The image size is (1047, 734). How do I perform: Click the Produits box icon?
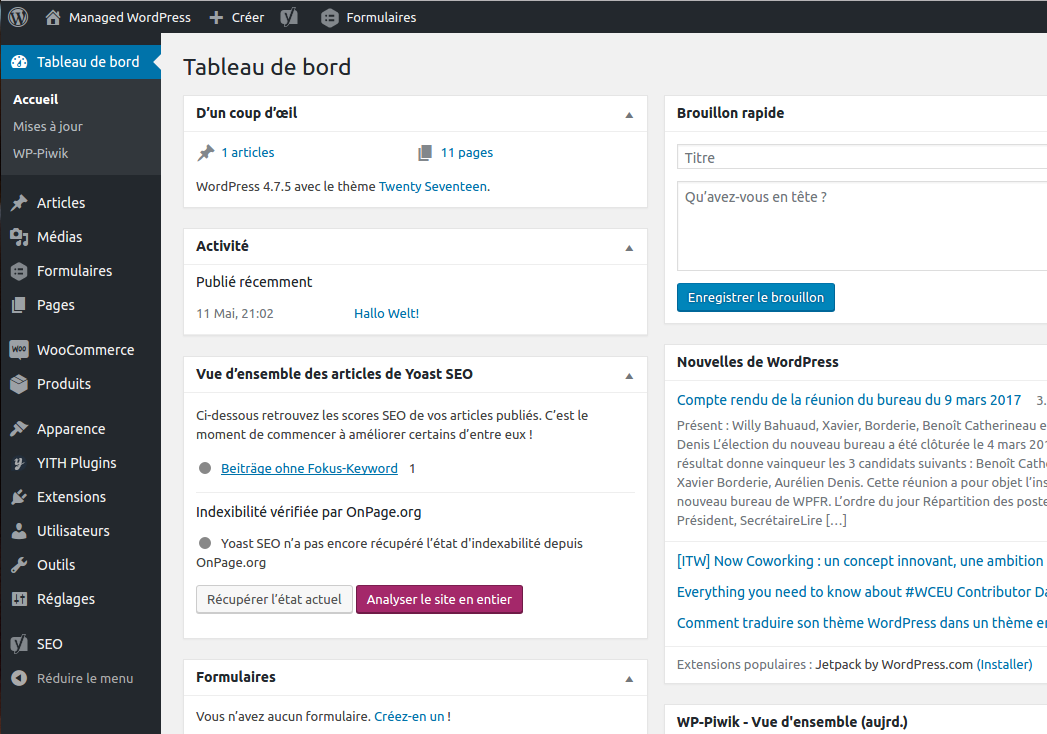pyautogui.click(x=19, y=384)
